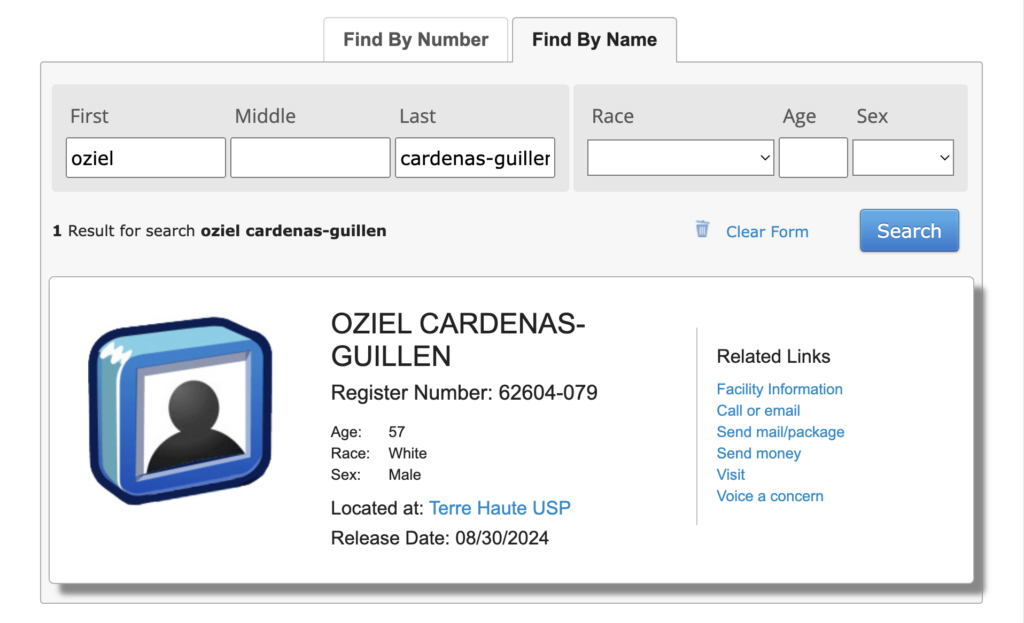Click the inmate photo placeholder icon
1024x623 pixels.
click(x=179, y=411)
